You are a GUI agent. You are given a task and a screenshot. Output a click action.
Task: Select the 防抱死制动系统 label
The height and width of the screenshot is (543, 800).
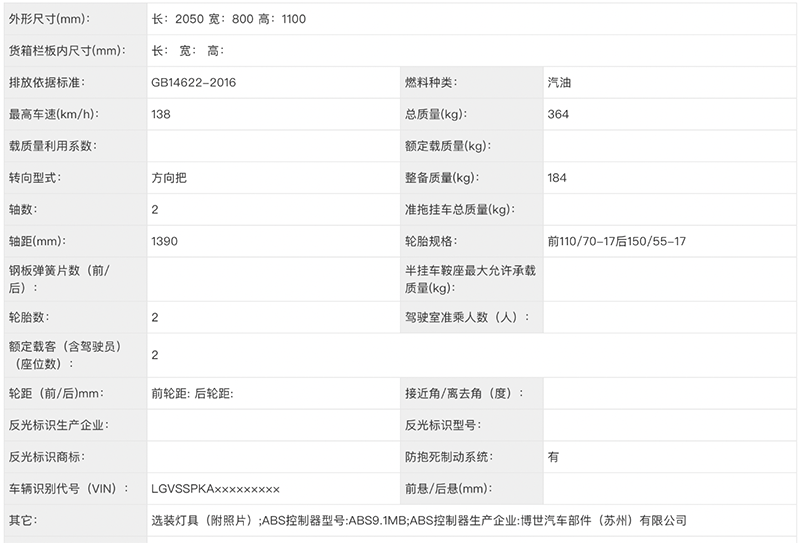pyautogui.click(x=448, y=457)
